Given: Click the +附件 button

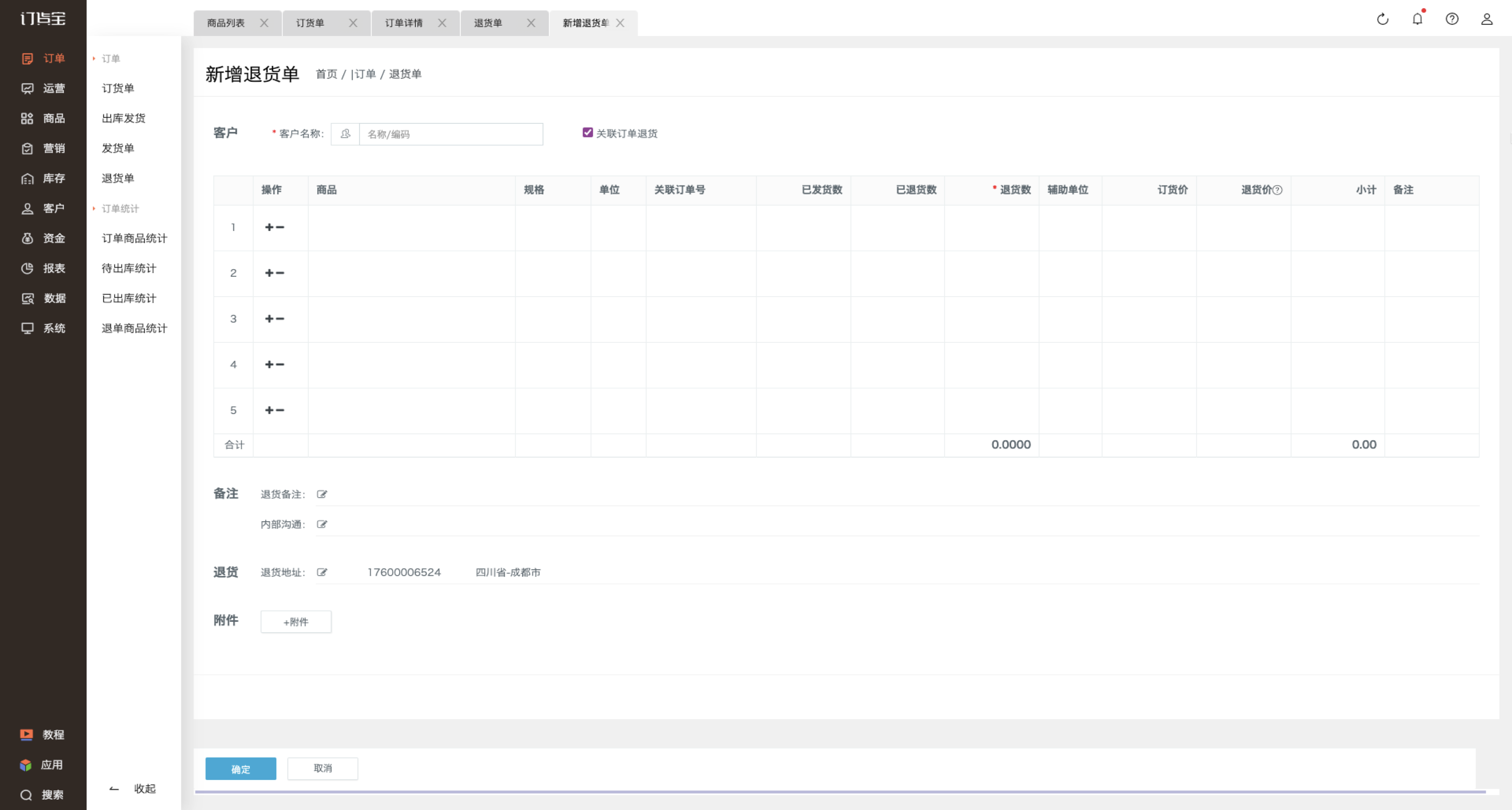Looking at the screenshot, I should point(296,621).
